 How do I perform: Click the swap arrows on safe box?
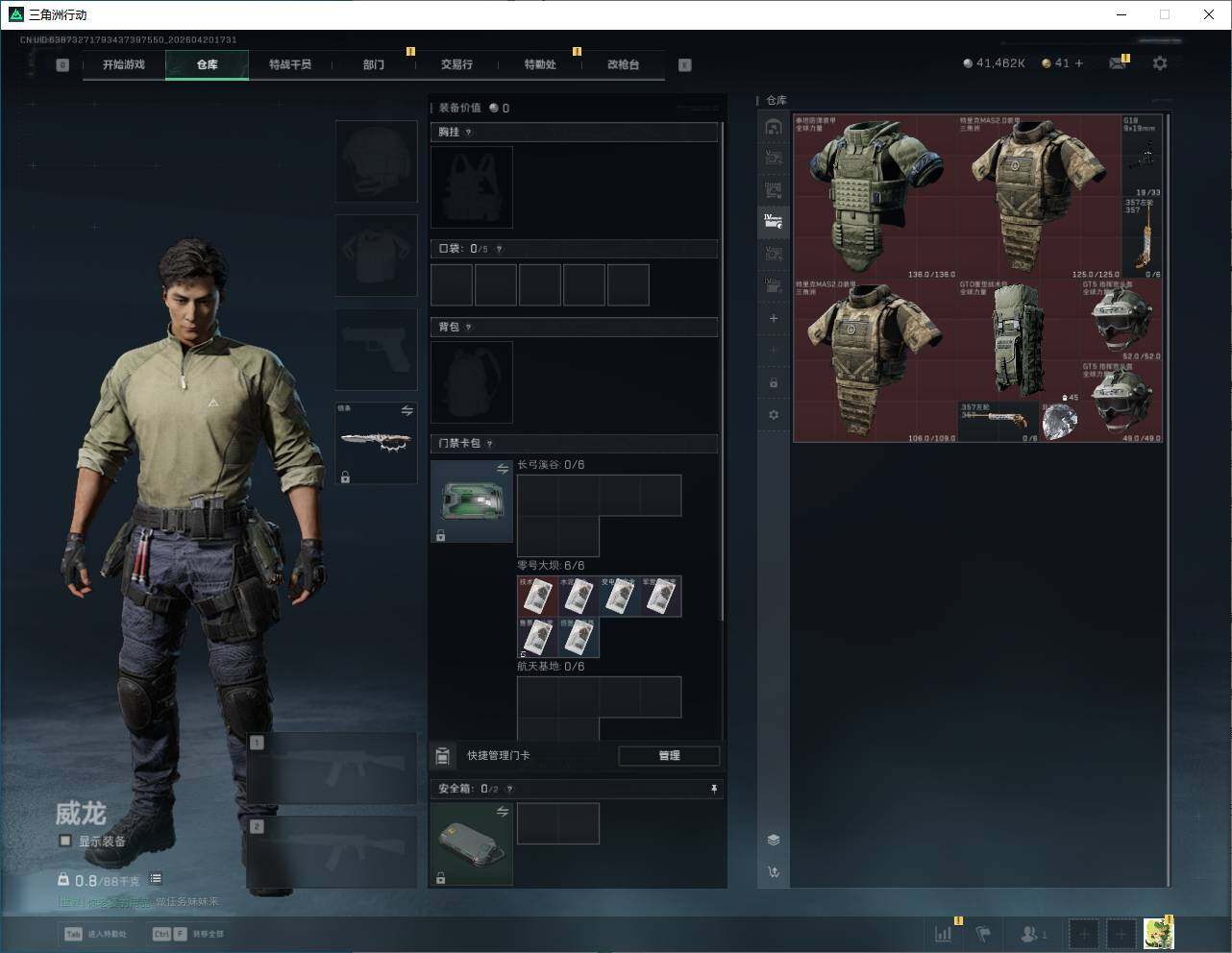(503, 812)
